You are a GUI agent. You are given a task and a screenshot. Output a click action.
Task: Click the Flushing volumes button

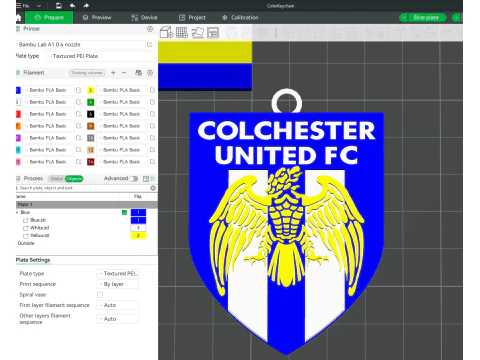point(87,73)
